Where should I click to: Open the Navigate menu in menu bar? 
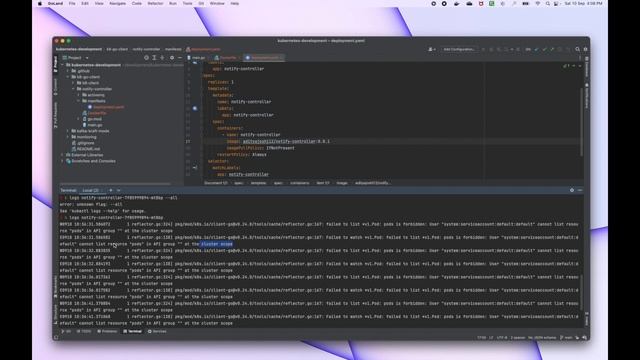click(118, 3)
